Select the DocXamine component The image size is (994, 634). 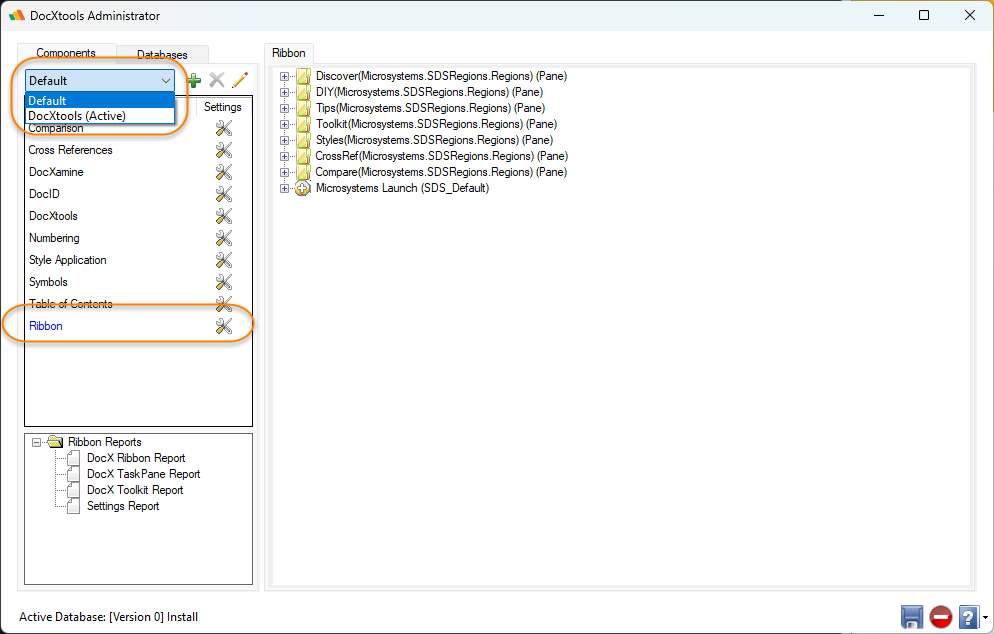pyautogui.click(x=56, y=172)
